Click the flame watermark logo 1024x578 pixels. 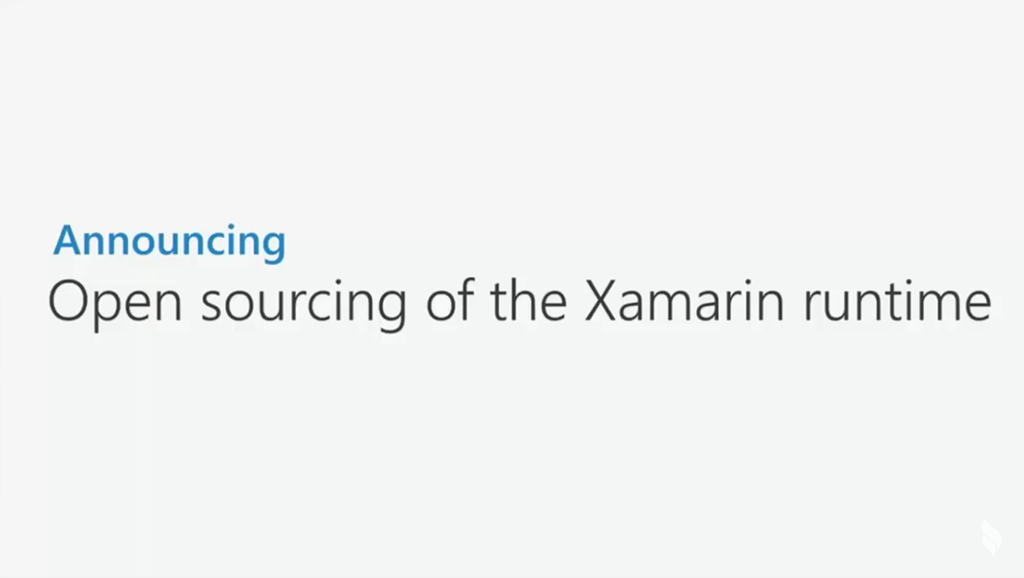pos(989,538)
